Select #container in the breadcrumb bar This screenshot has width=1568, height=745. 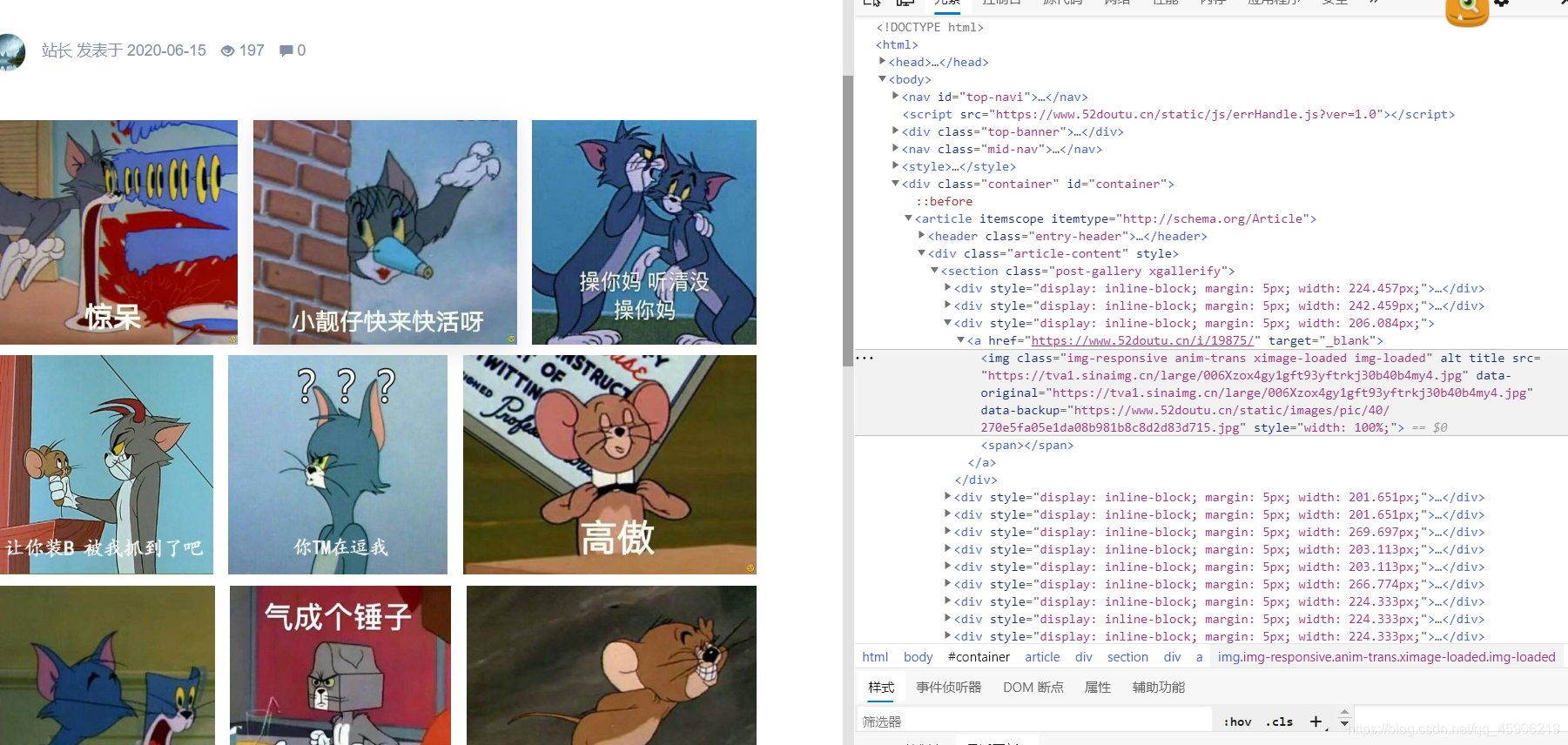979,657
